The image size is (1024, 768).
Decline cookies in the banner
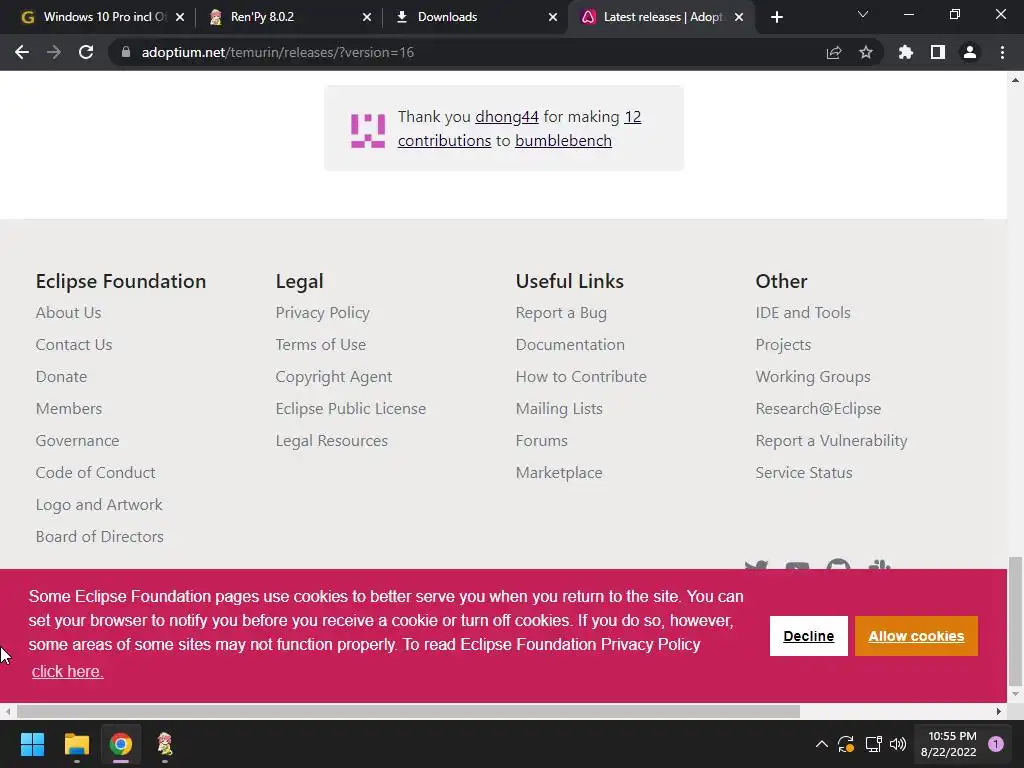coord(808,636)
